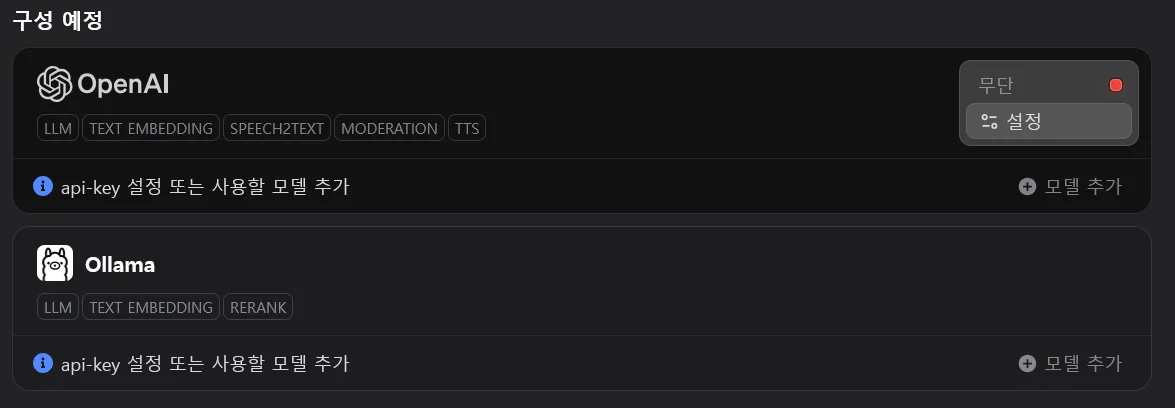This screenshot has height=408, width=1175.
Task: Add a model to Ollama with 모델 추가
Action: (1070, 363)
